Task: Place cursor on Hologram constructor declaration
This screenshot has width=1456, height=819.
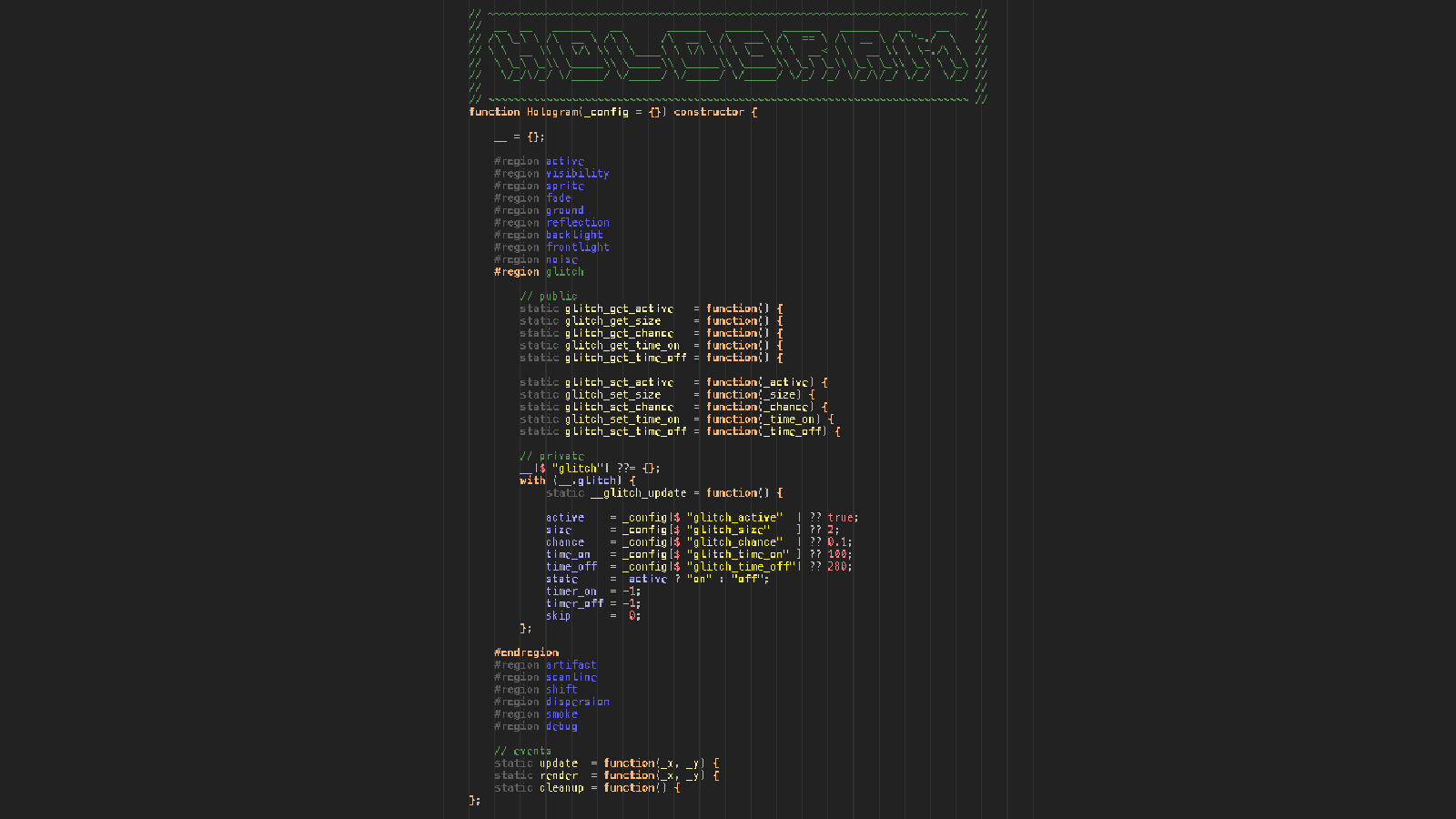Action: point(612,112)
